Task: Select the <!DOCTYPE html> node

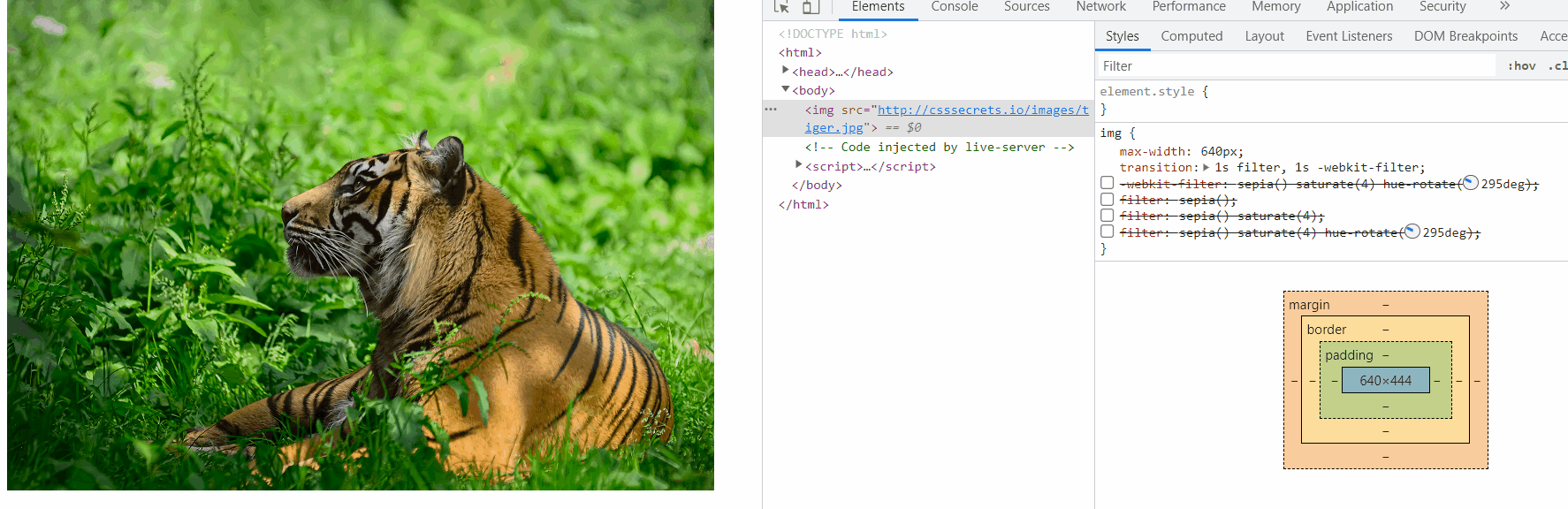Action: 833,34
